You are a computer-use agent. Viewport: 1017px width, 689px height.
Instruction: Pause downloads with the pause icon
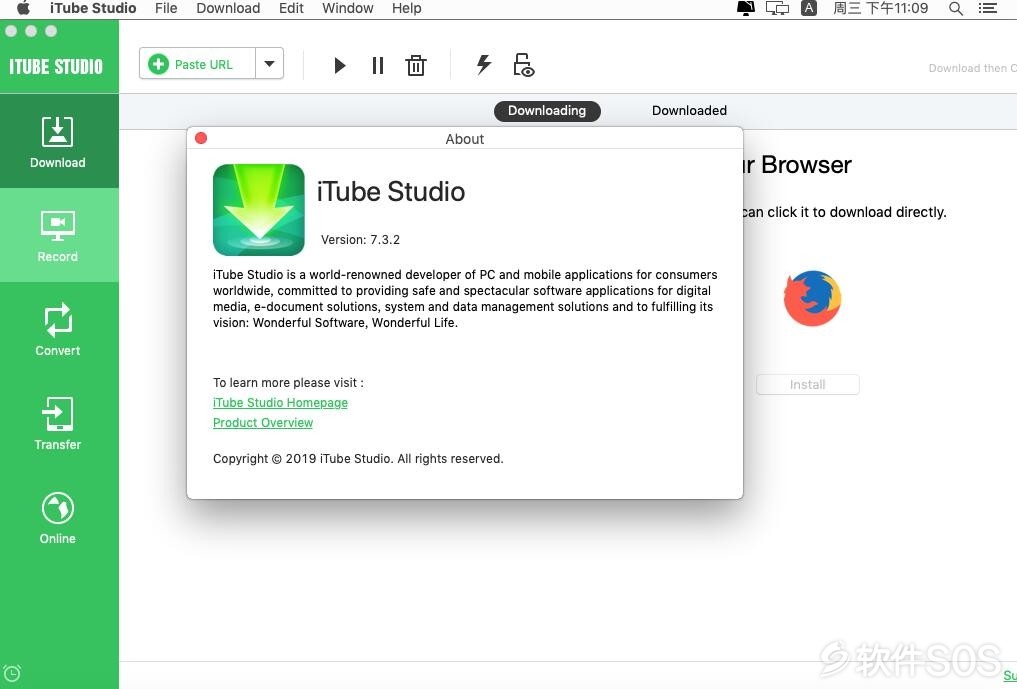click(377, 66)
